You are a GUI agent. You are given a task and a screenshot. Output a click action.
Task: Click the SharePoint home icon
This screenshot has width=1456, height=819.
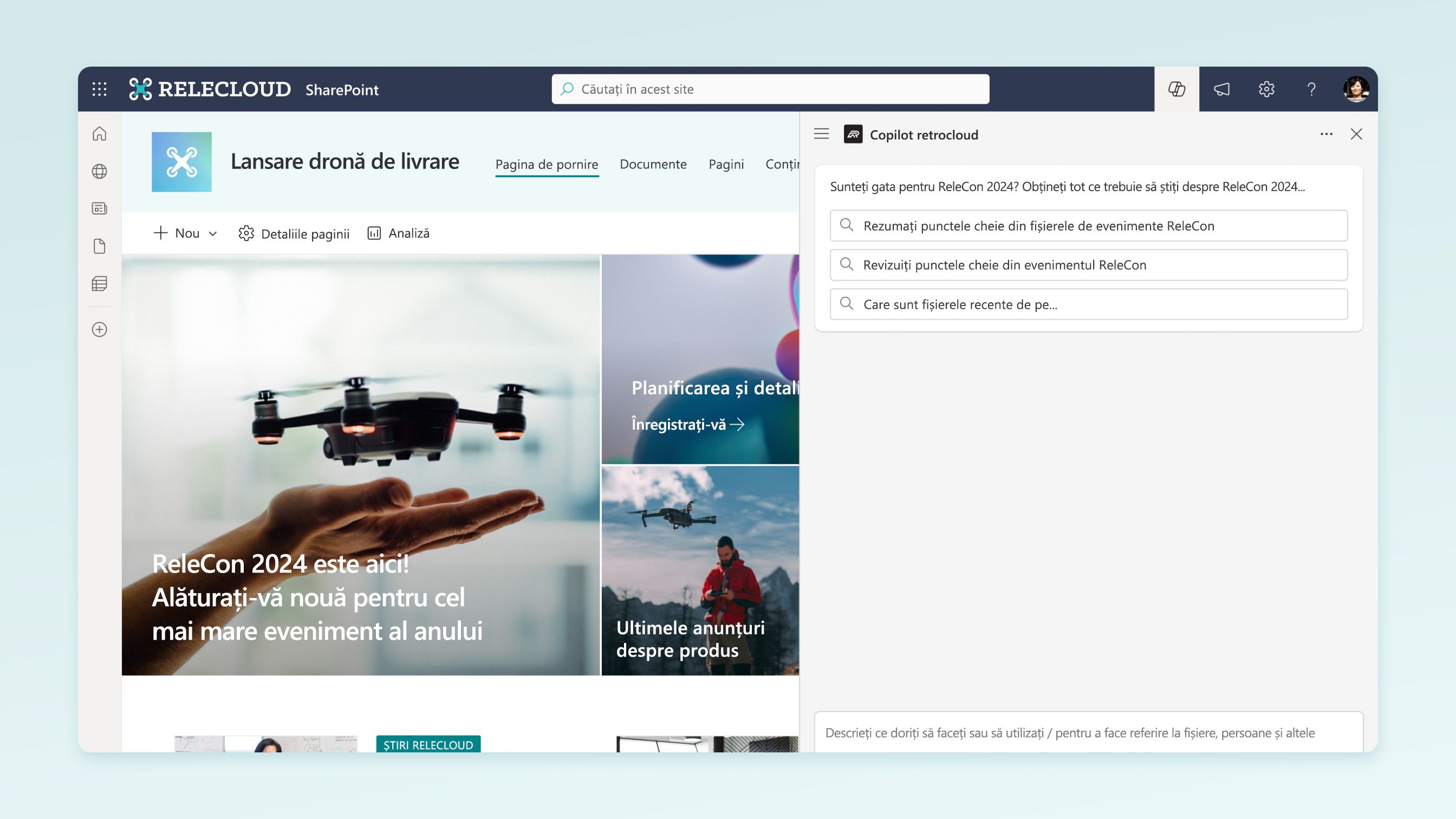tap(99, 133)
